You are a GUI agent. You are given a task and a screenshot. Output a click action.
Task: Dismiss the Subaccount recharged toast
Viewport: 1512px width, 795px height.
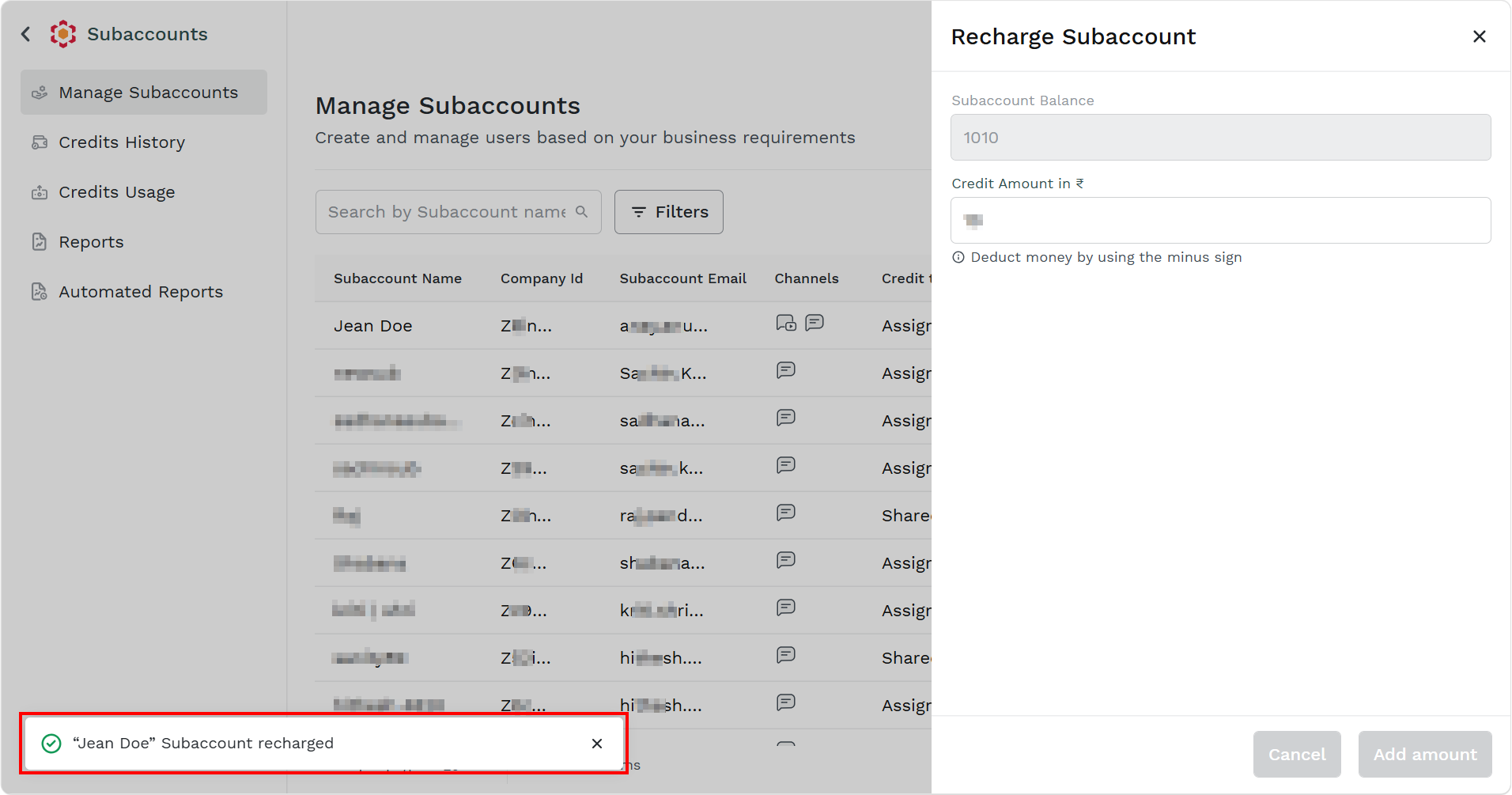pyautogui.click(x=597, y=744)
